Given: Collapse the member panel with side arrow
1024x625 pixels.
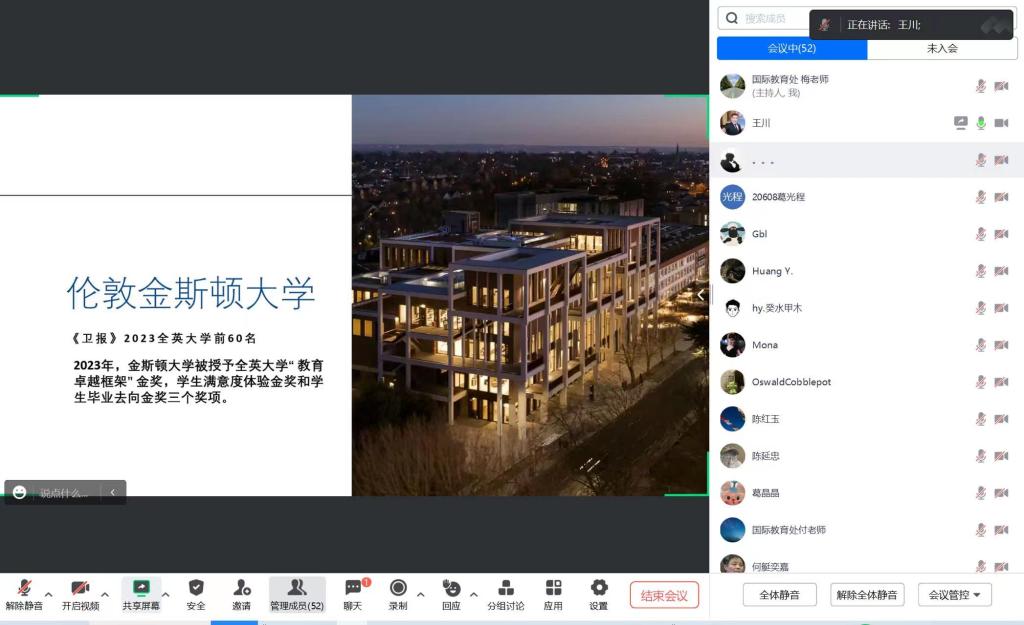Looking at the screenshot, I should (x=701, y=295).
